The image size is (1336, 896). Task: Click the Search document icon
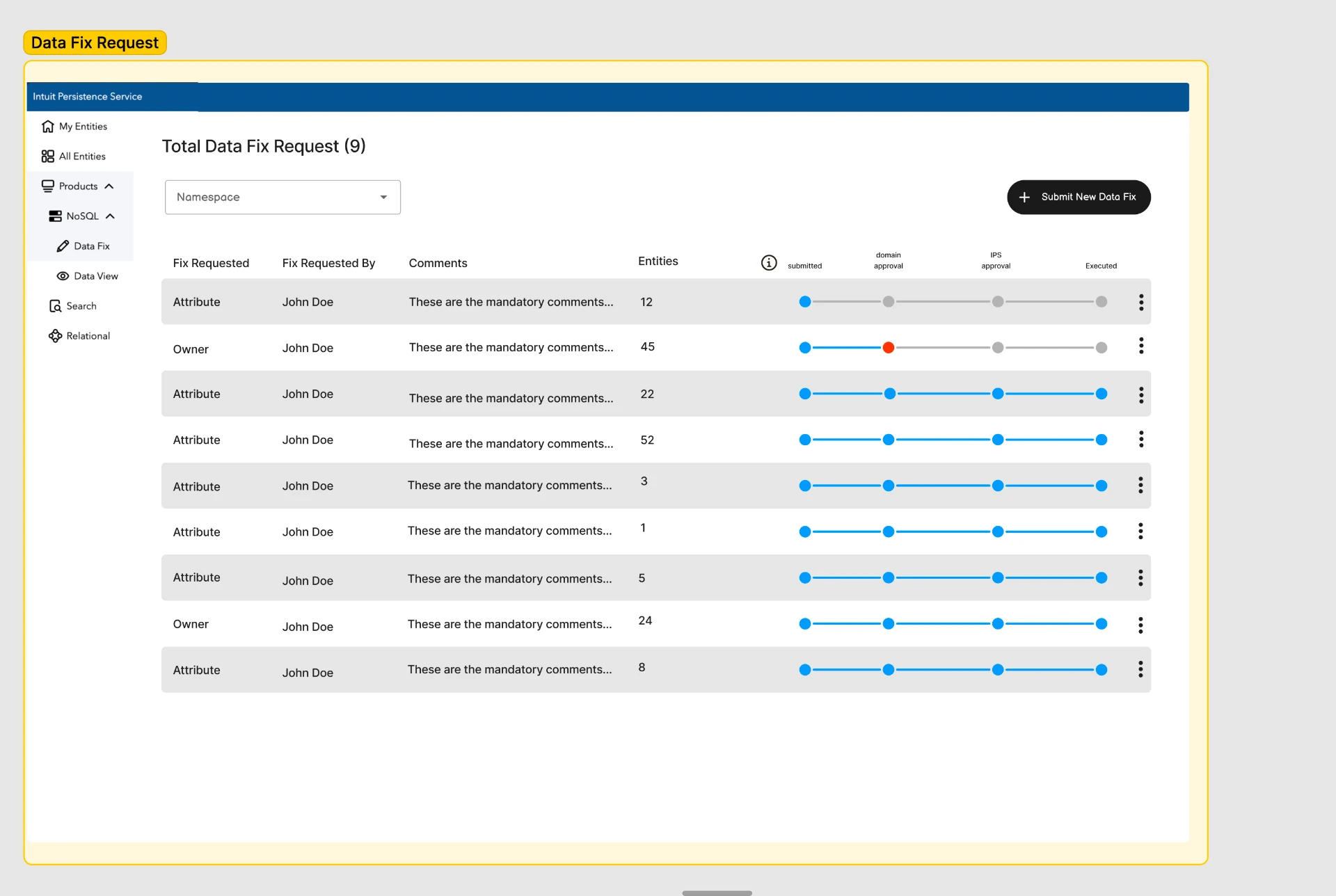[x=55, y=306]
